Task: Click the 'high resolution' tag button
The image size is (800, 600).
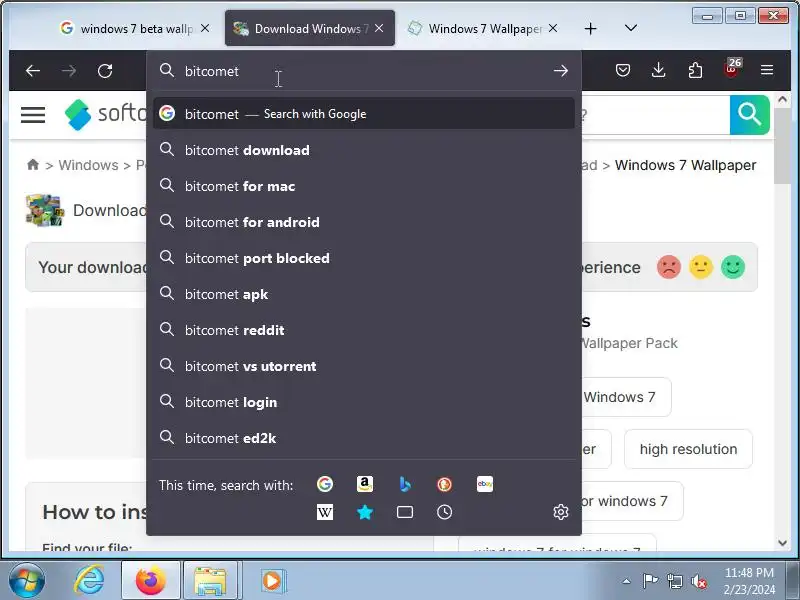Action: 688,449
